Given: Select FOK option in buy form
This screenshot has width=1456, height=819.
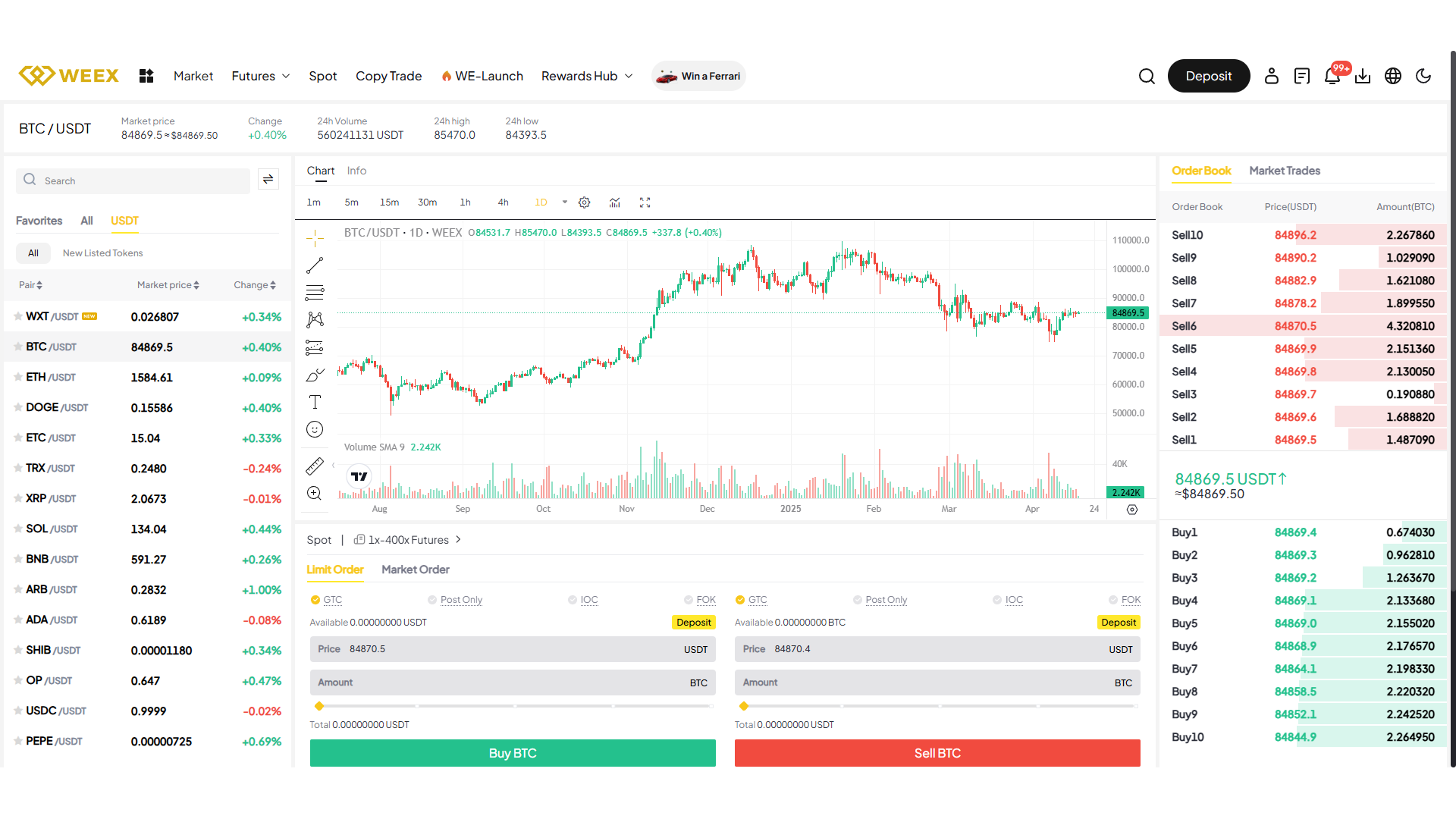Looking at the screenshot, I should [700, 600].
